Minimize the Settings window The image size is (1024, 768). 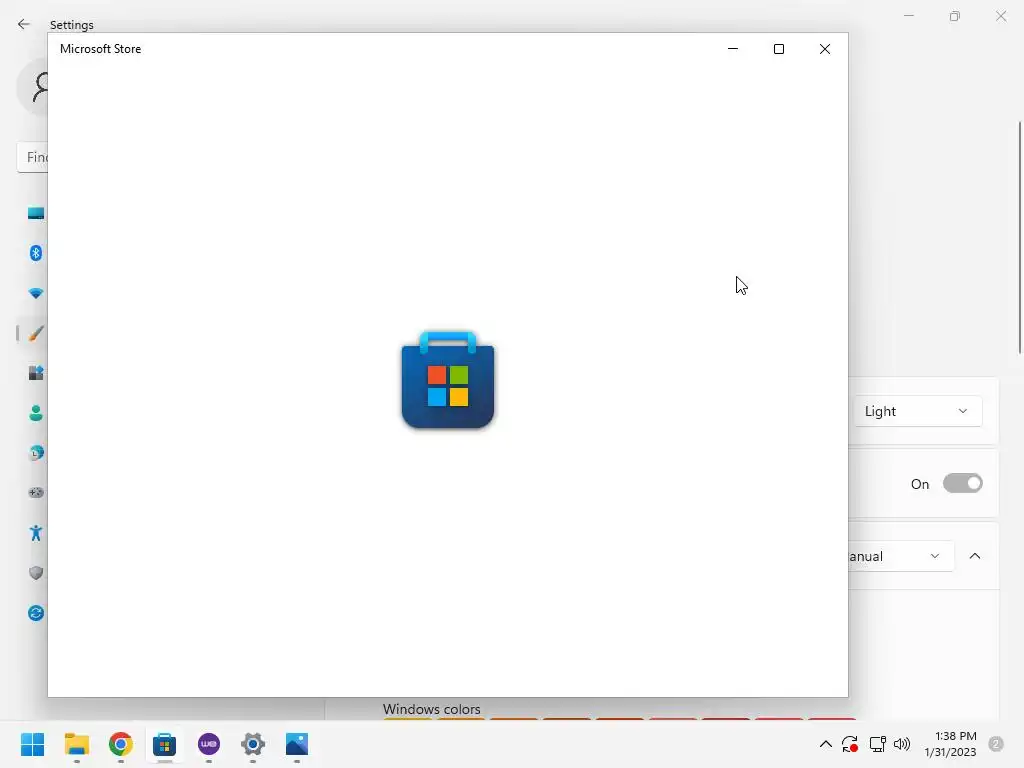click(909, 16)
